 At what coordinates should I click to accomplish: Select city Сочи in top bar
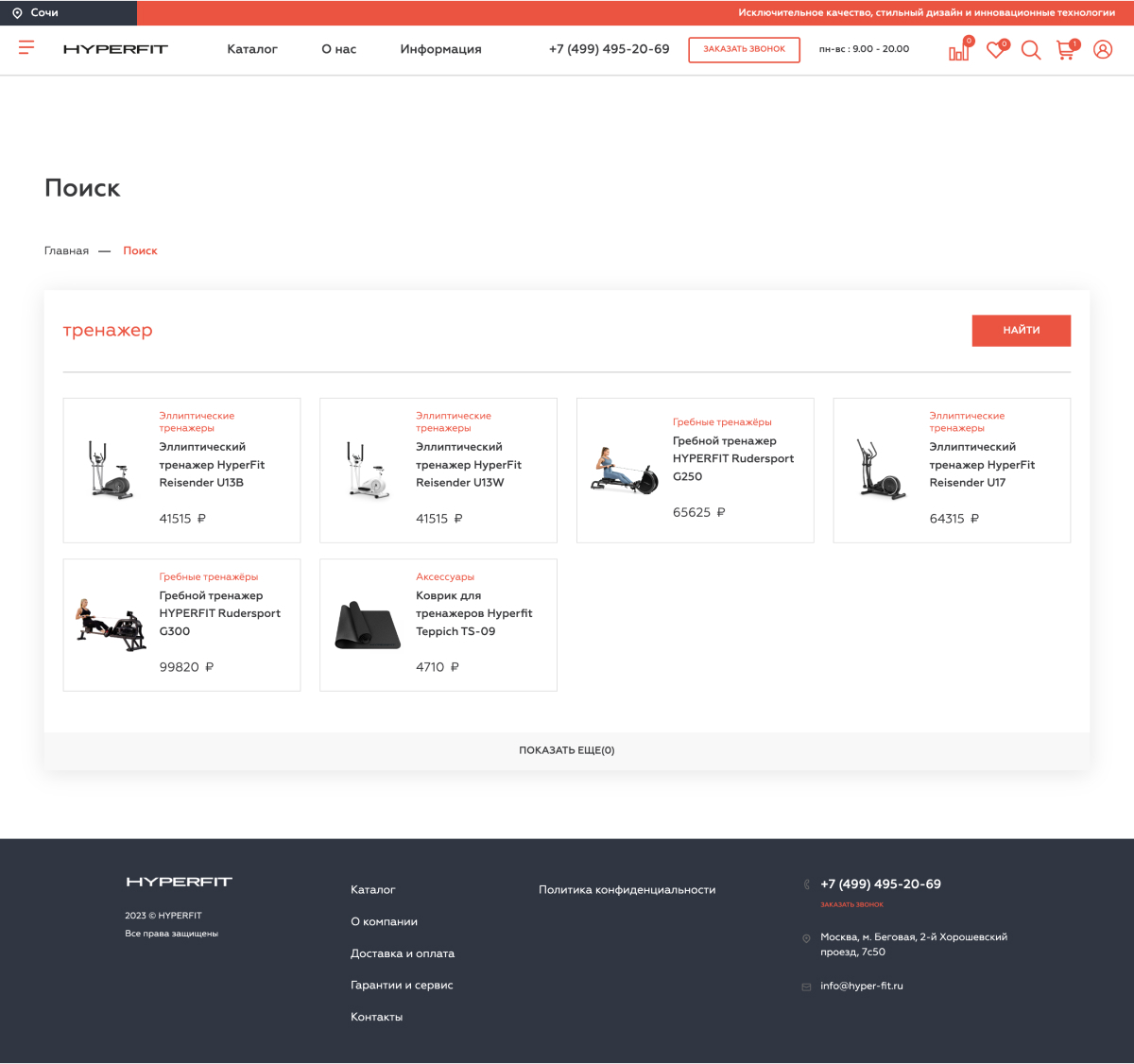coord(44,13)
